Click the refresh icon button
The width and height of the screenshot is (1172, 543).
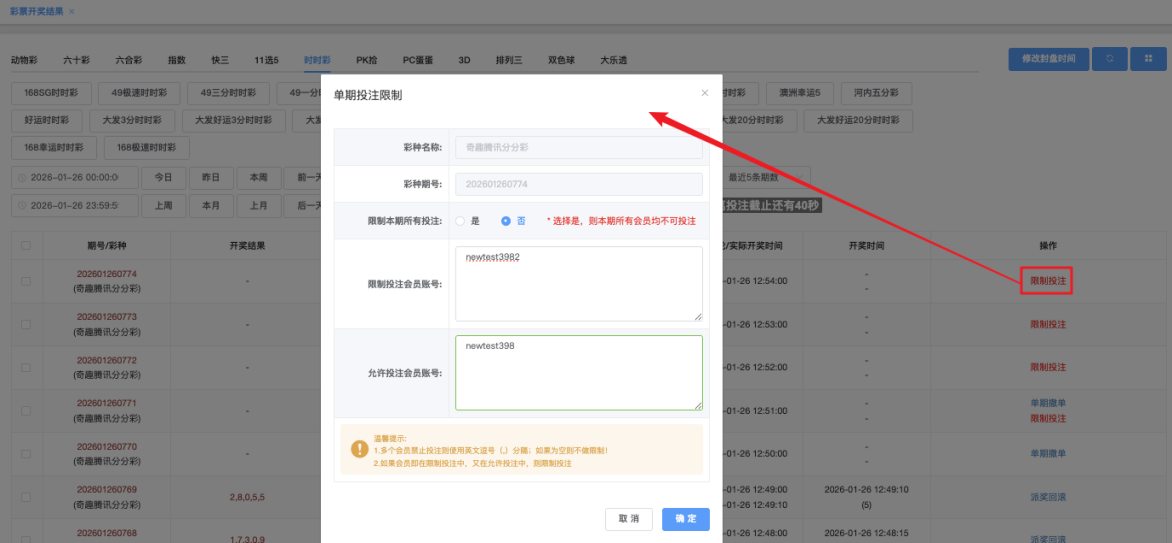point(1109,59)
